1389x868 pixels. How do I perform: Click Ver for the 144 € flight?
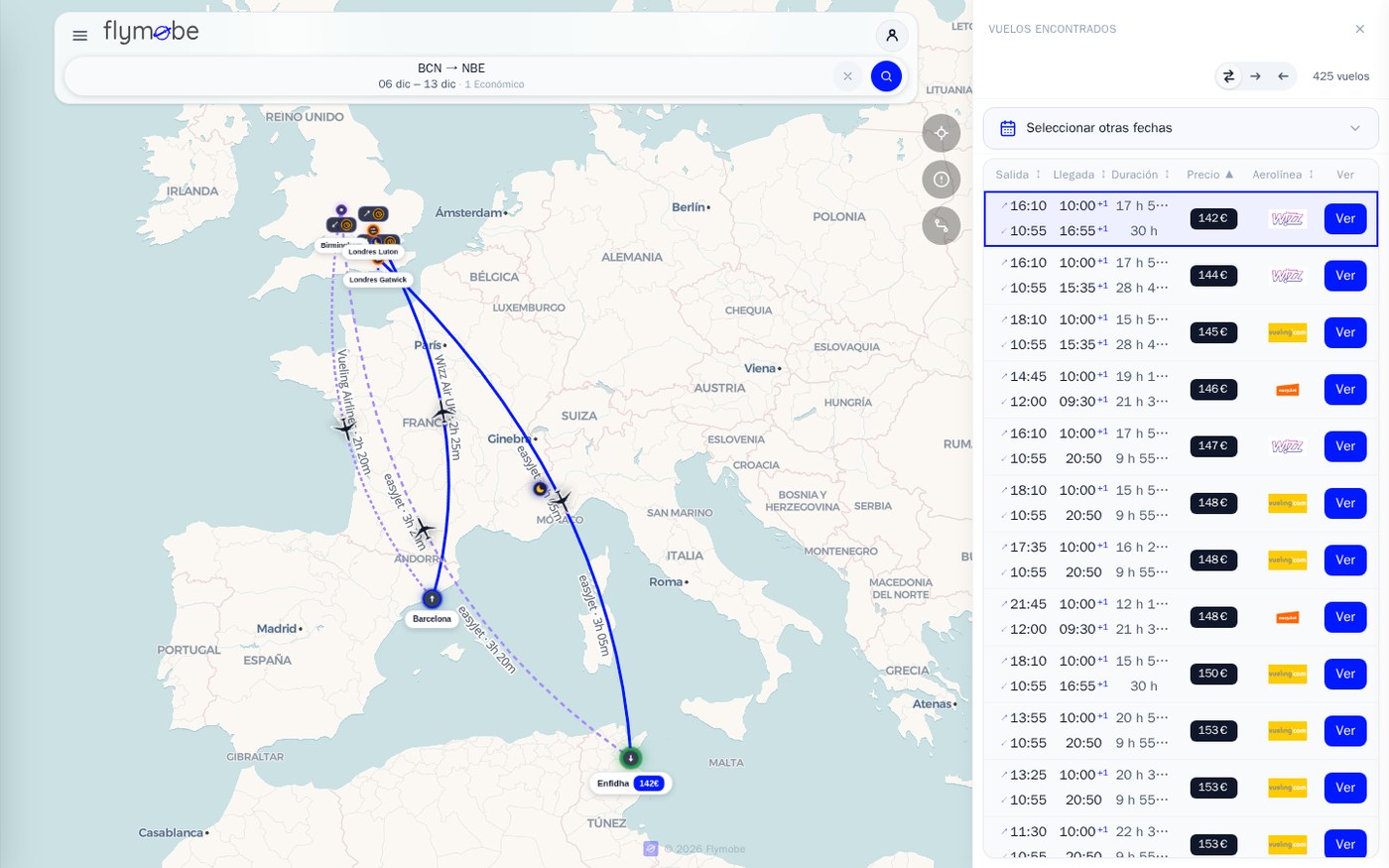[1345, 276]
